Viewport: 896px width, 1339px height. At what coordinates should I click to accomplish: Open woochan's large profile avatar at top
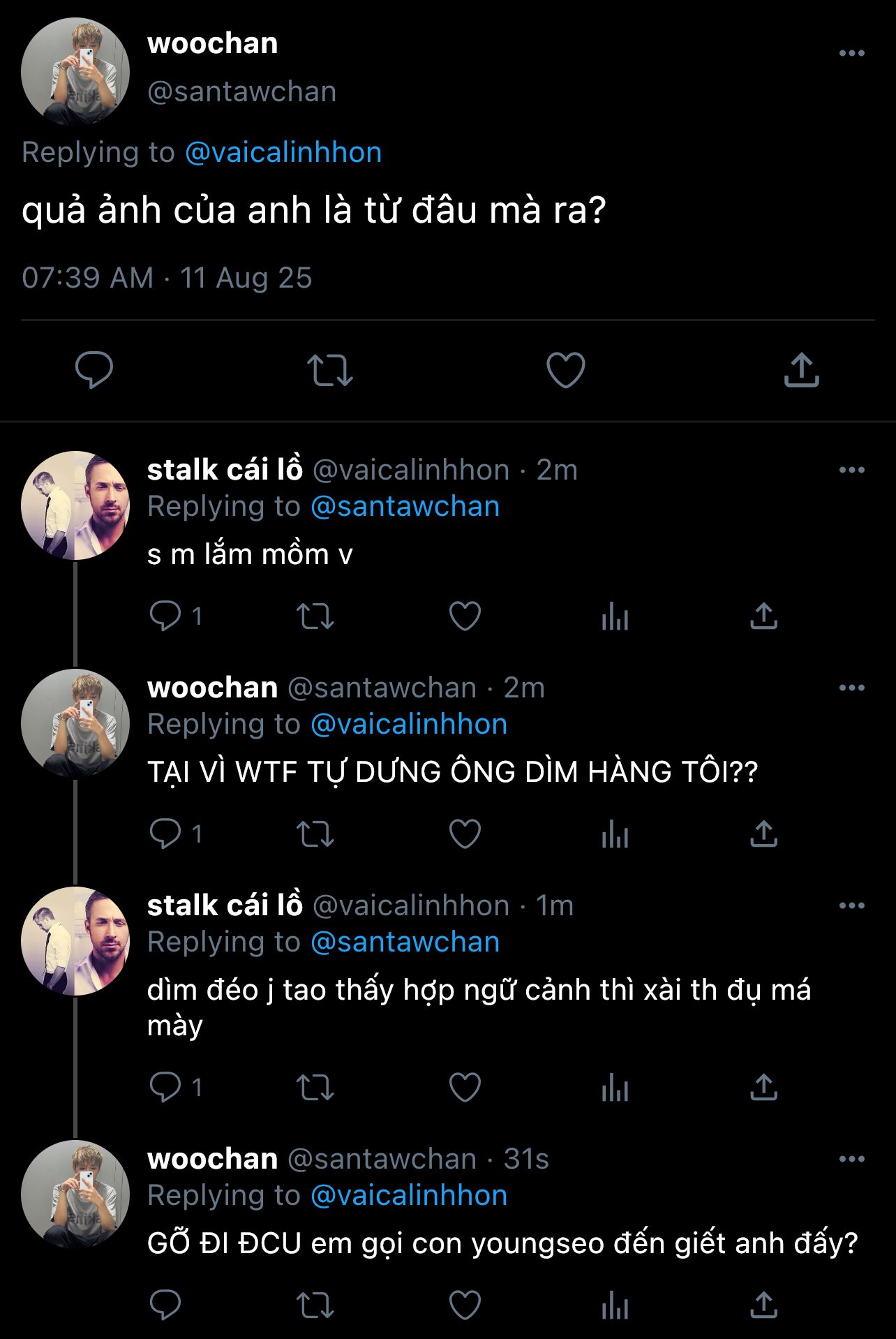pos(75,72)
